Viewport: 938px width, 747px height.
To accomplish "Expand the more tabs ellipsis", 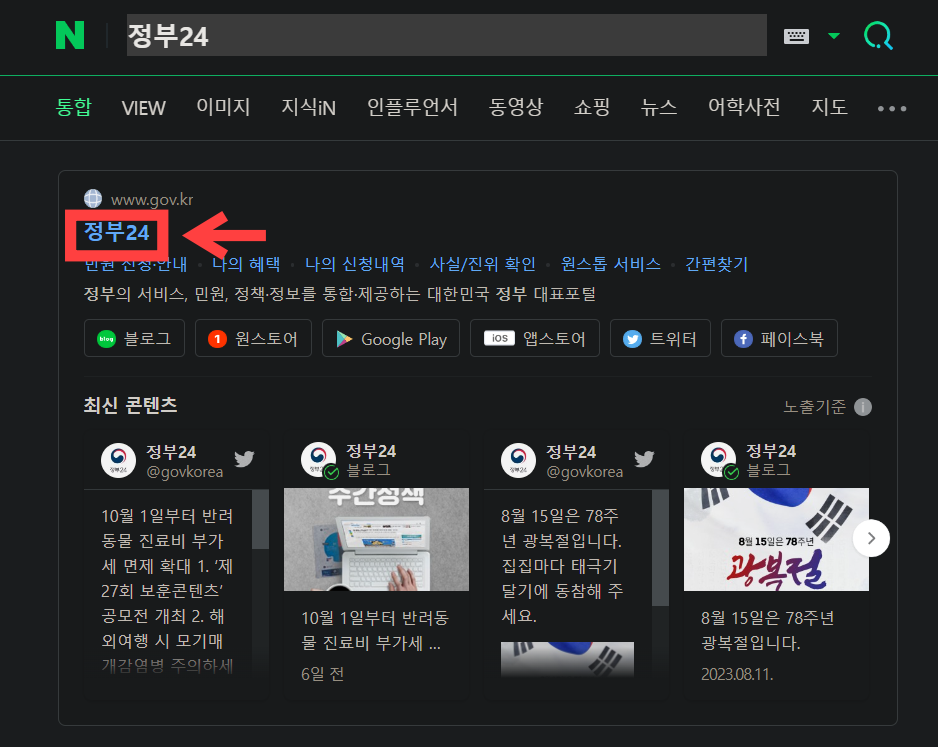I will [892, 108].
